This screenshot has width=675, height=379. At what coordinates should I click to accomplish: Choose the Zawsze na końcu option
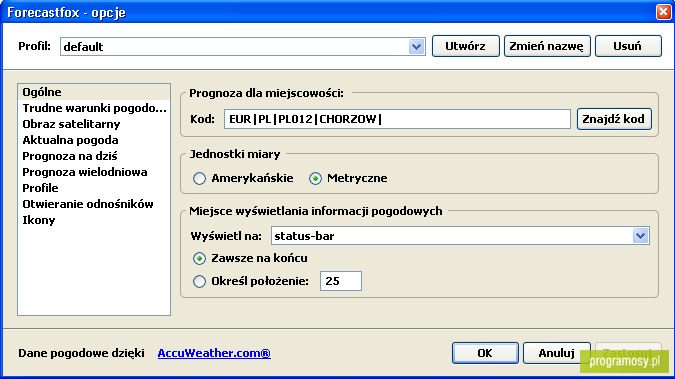click(199, 258)
